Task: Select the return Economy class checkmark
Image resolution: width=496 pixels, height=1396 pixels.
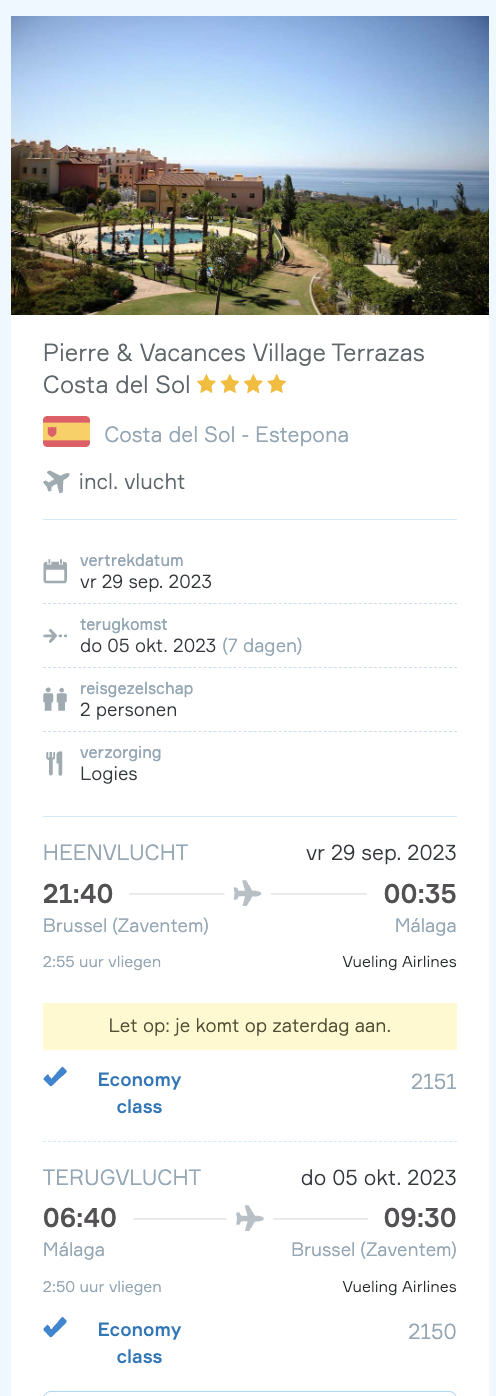Action: tap(55, 1327)
